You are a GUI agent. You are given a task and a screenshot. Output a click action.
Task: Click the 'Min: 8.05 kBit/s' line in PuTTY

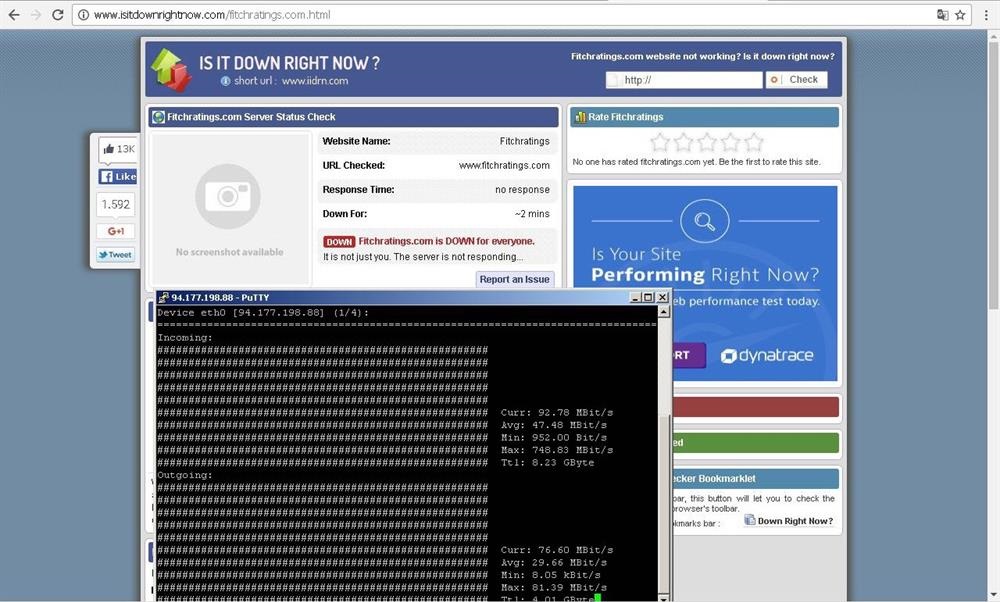click(x=550, y=575)
